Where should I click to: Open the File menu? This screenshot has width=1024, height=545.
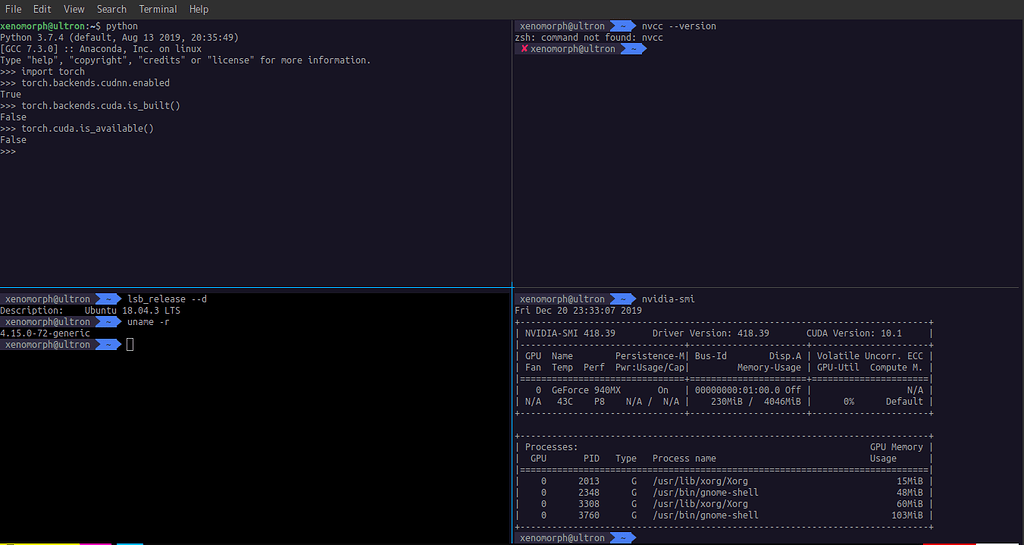click(13, 9)
